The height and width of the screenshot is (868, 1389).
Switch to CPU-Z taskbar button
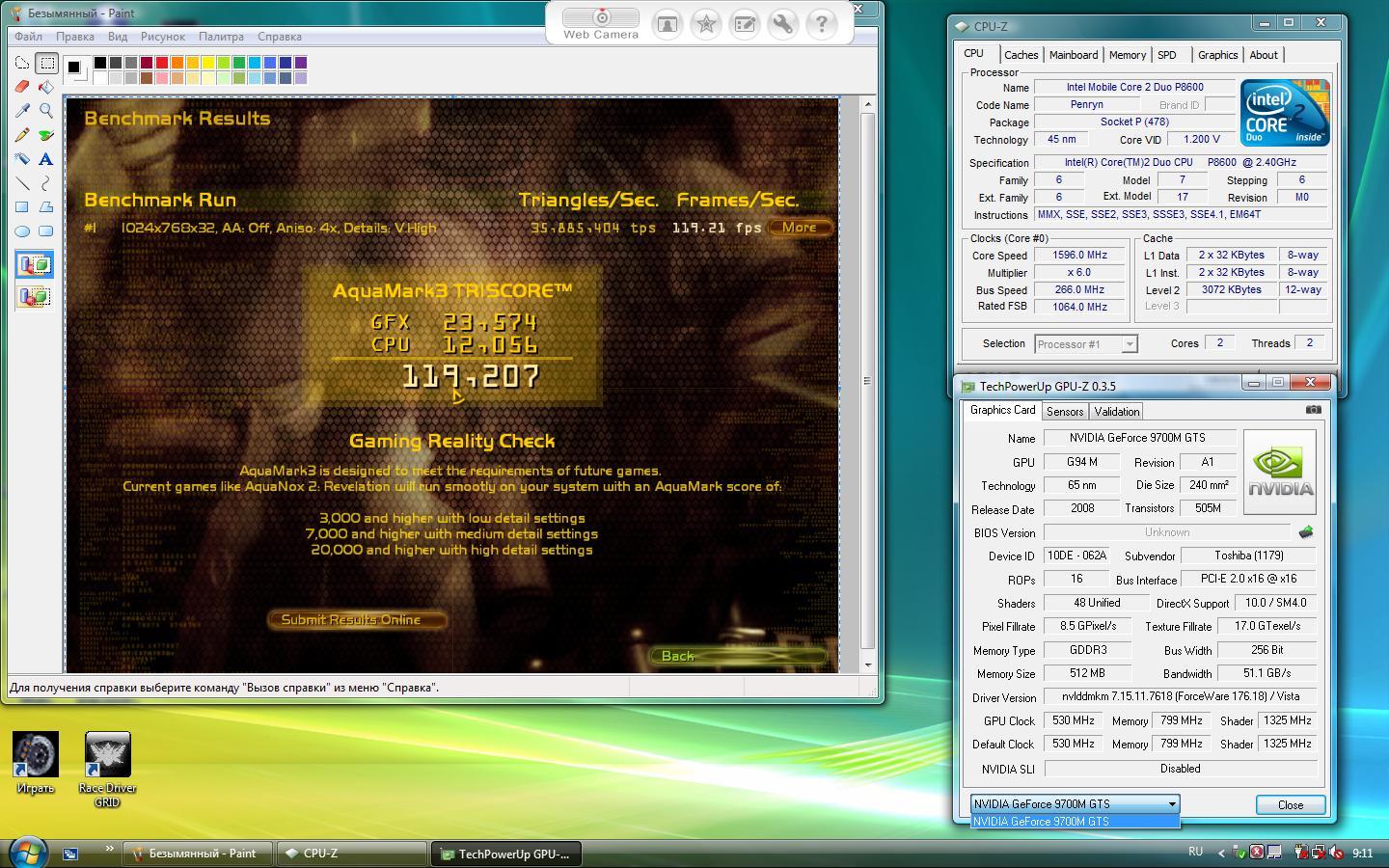(352, 854)
